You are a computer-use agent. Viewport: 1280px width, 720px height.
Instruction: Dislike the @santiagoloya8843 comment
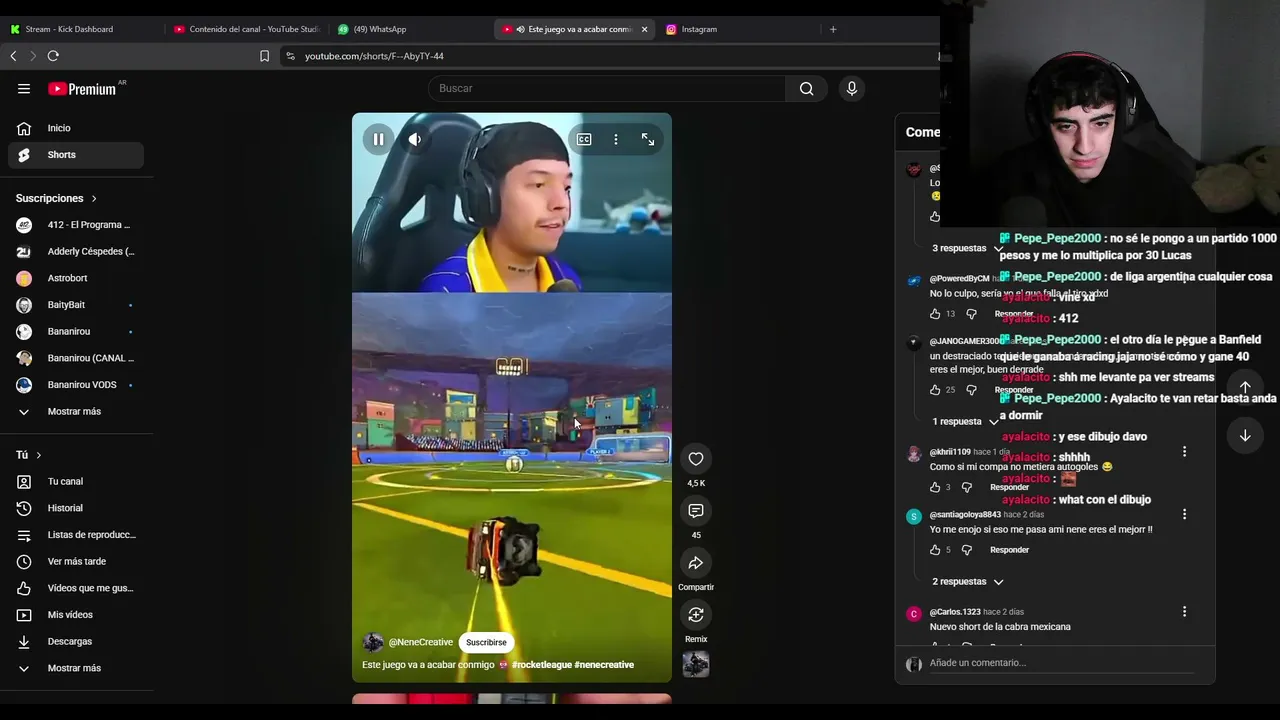tap(966, 550)
